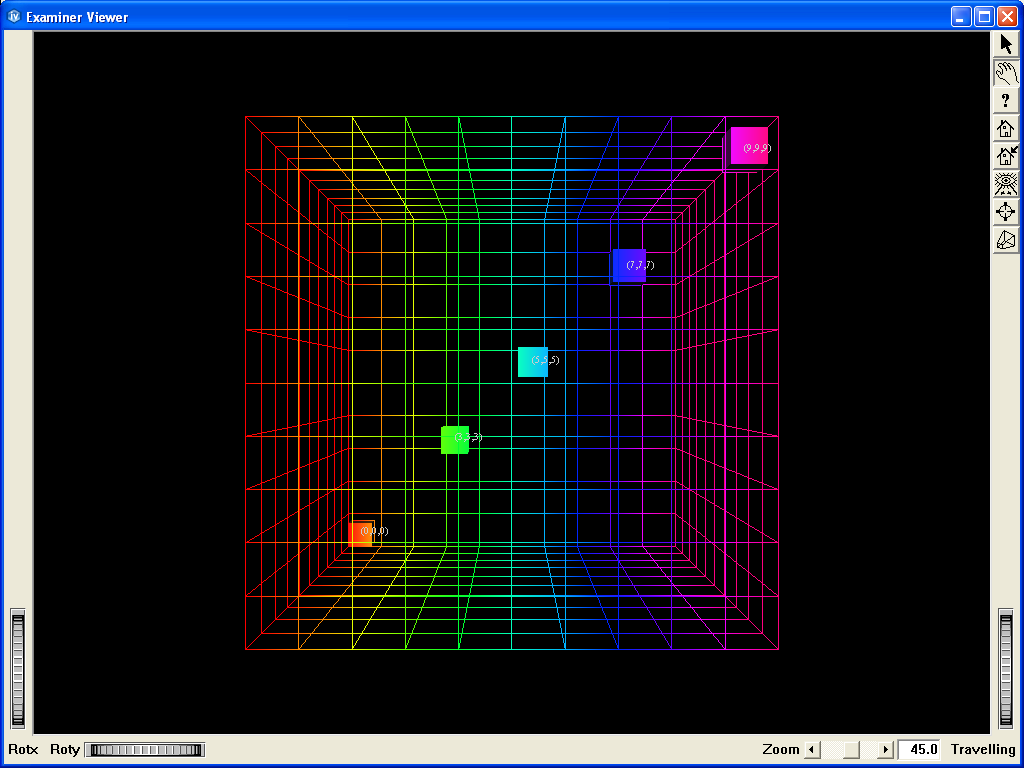Click the cyan cube labeled (5,5,5)

531,362
